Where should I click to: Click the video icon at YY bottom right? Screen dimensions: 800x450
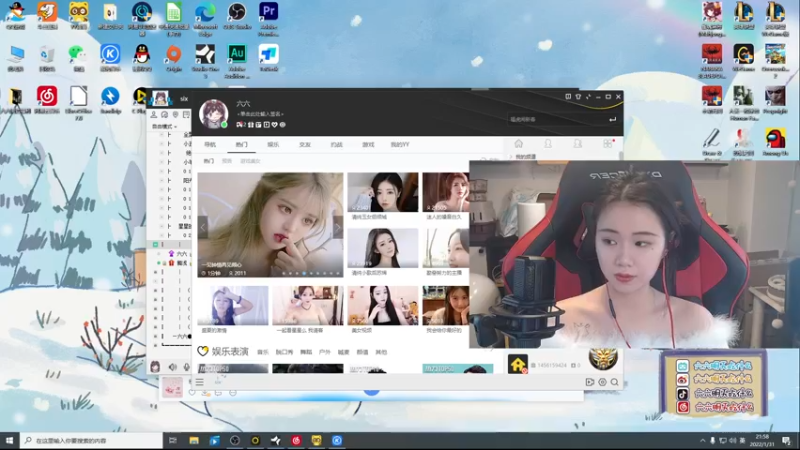[x=590, y=382]
